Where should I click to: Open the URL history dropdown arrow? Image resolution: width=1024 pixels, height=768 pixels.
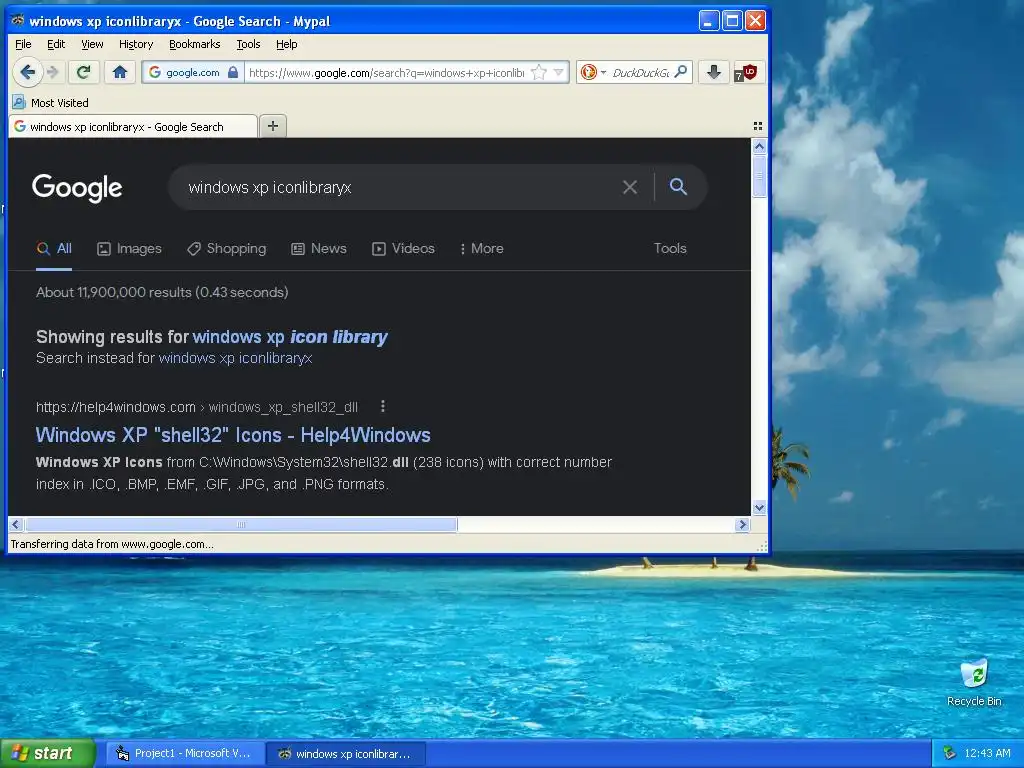pyautogui.click(x=558, y=72)
